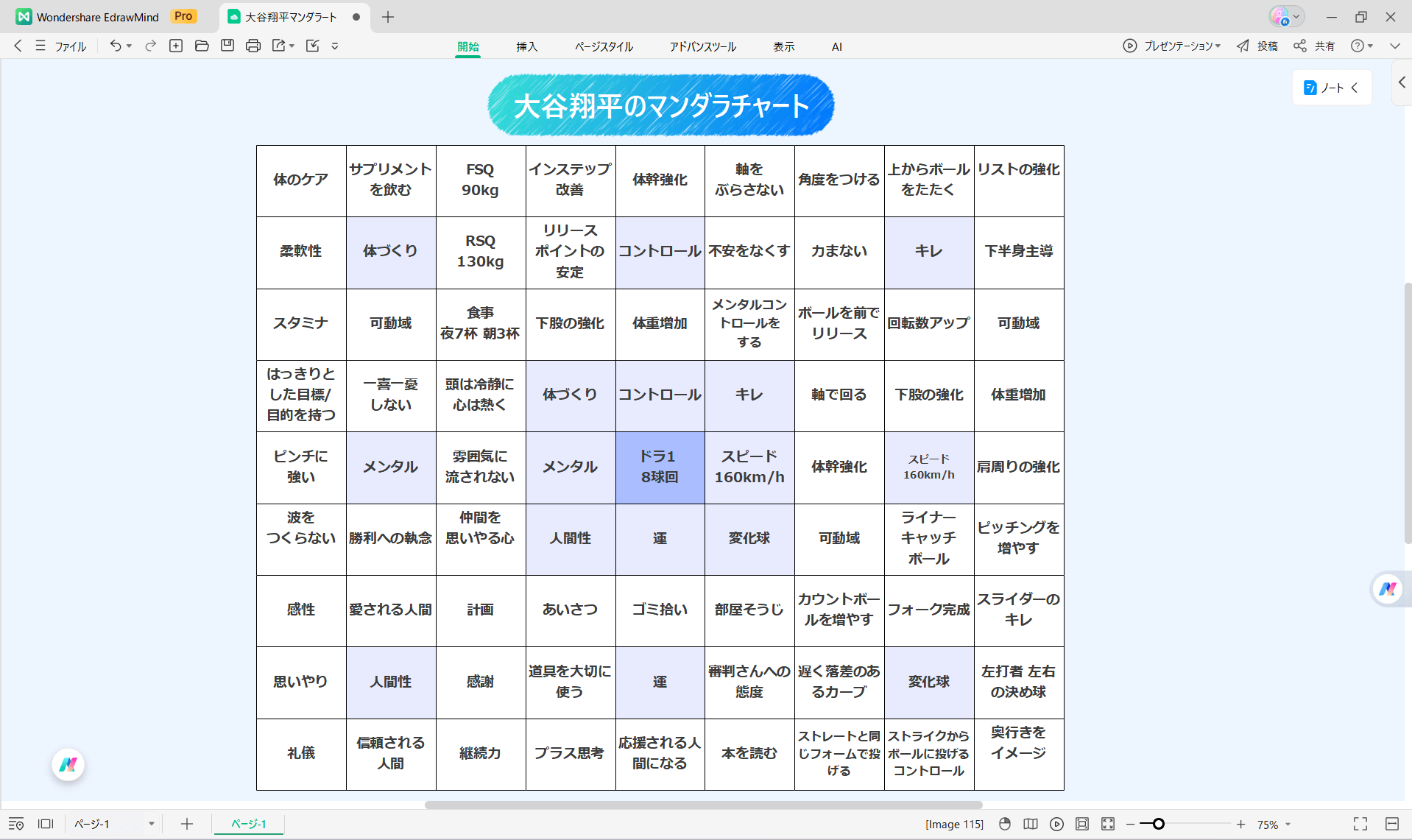Click the Redo arrow icon
This screenshot has width=1412, height=840.
pos(150,46)
